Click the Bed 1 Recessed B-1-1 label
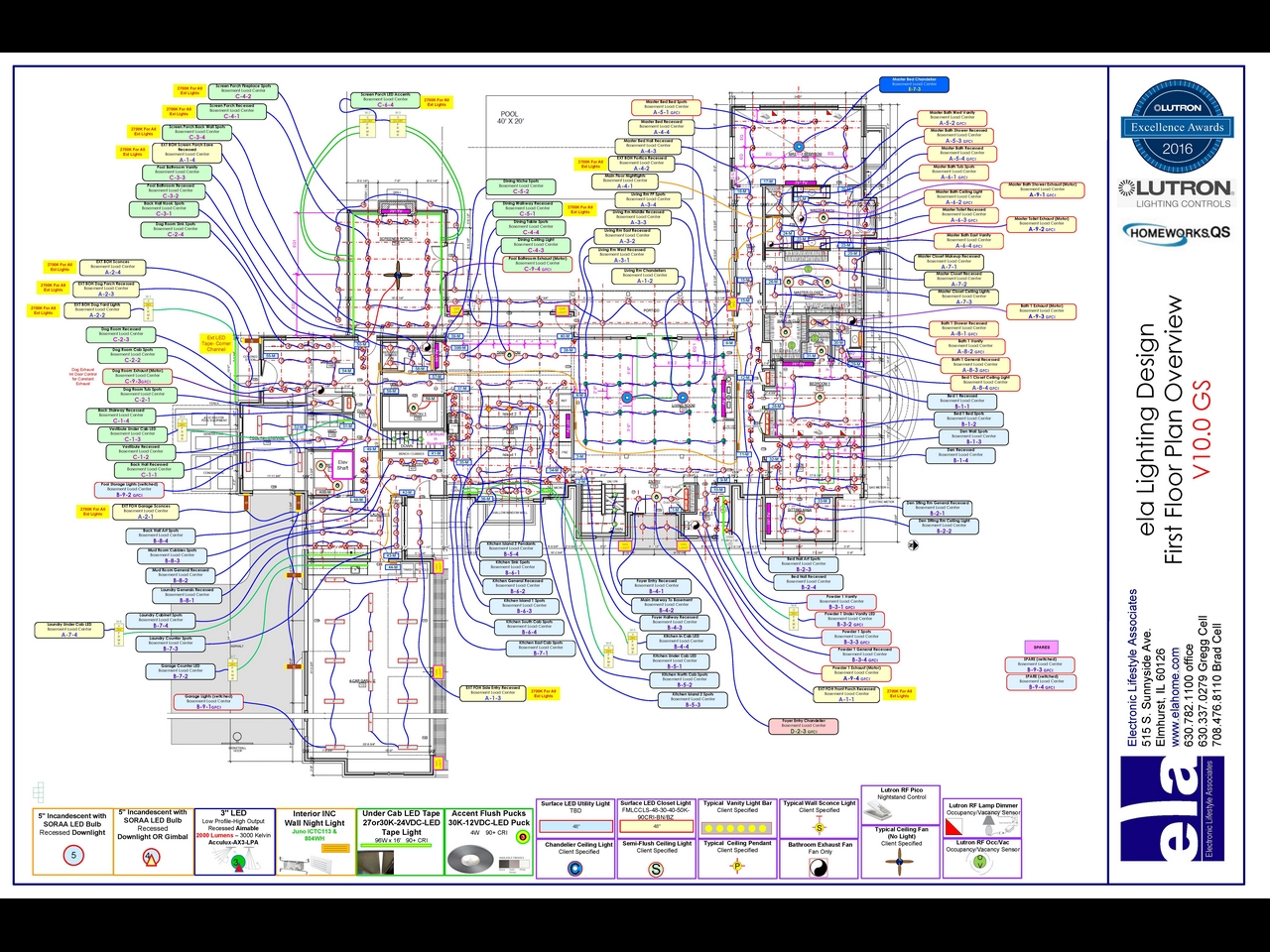The image size is (1270, 952). (962, 402)
